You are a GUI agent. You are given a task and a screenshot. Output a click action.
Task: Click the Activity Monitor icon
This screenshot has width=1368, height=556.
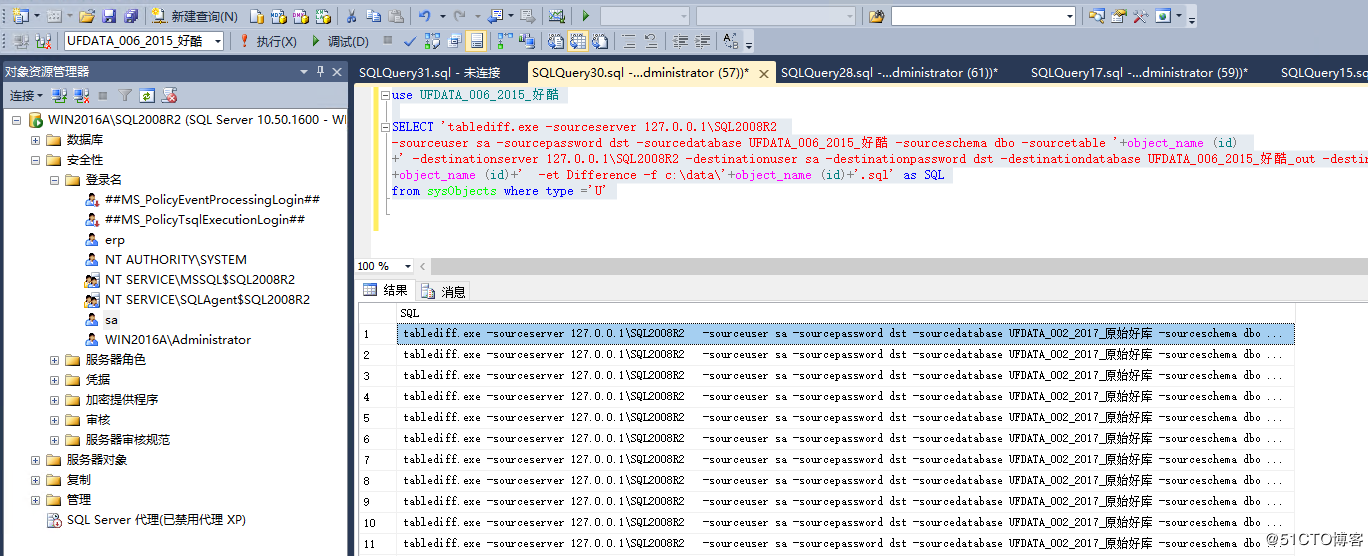tap(556, 16)
